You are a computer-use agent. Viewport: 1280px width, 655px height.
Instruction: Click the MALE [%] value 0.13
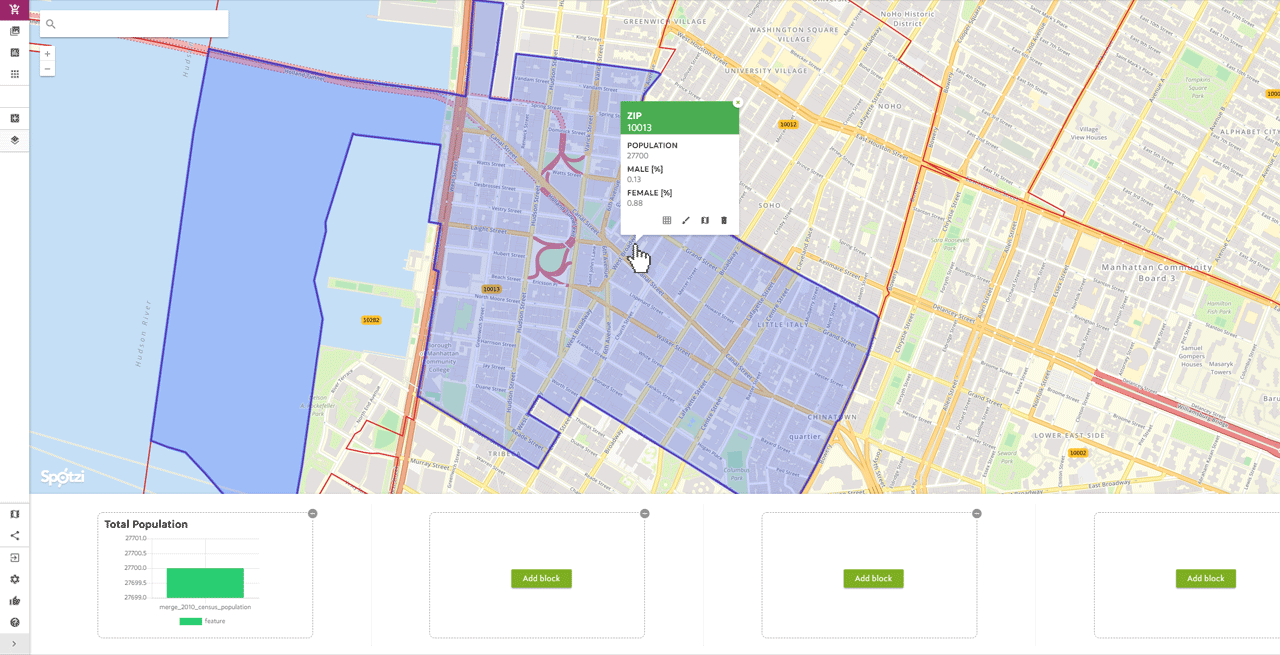634,180
